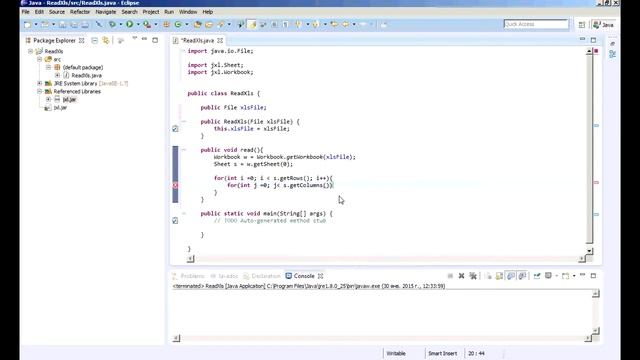The width and height of the screenshot is (640, 360).
Task: Click the Open Task folder icon
Action: (209, 24)
